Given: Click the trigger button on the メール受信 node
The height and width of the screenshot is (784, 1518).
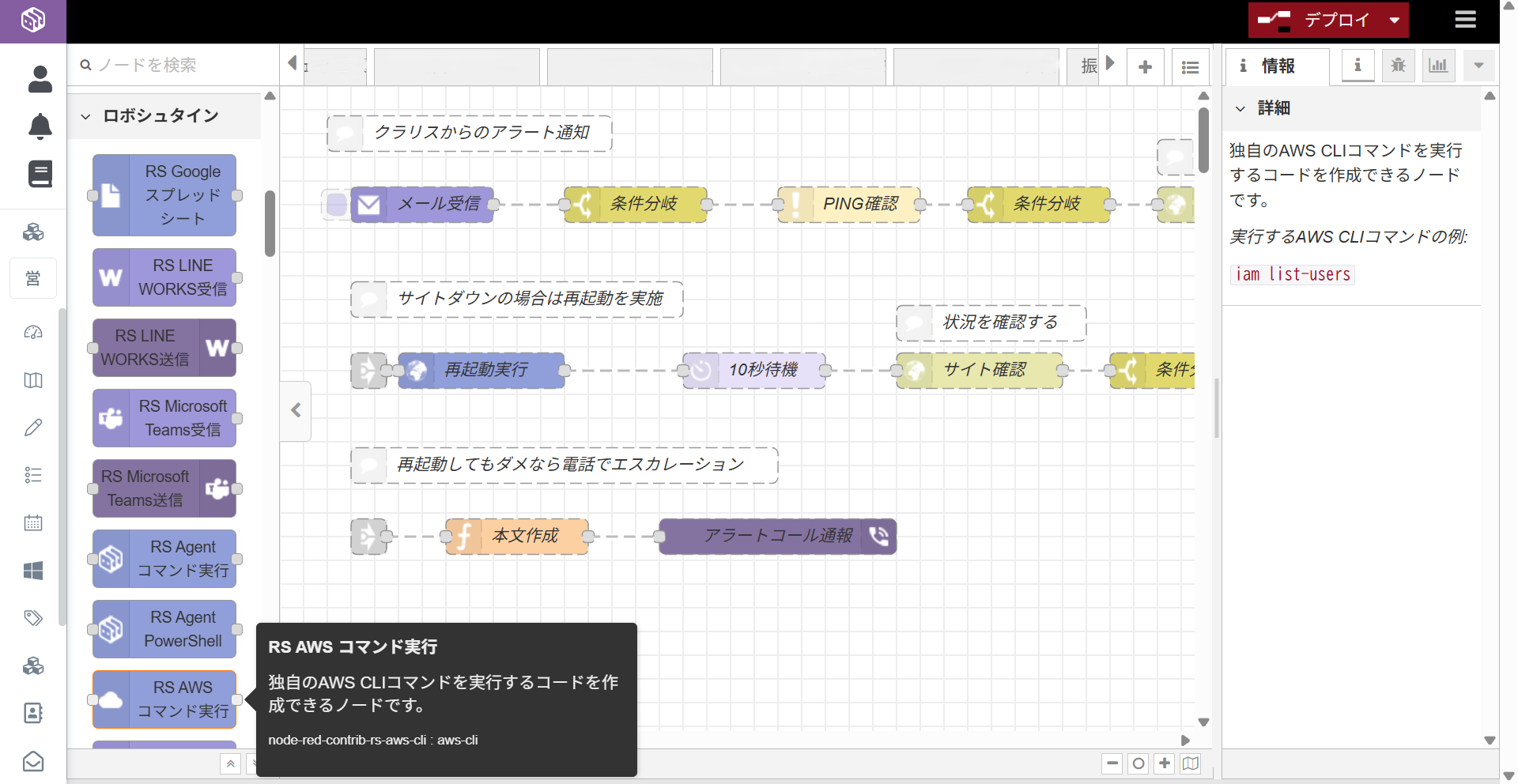Looking at the screenshot, I should point(337,205).
